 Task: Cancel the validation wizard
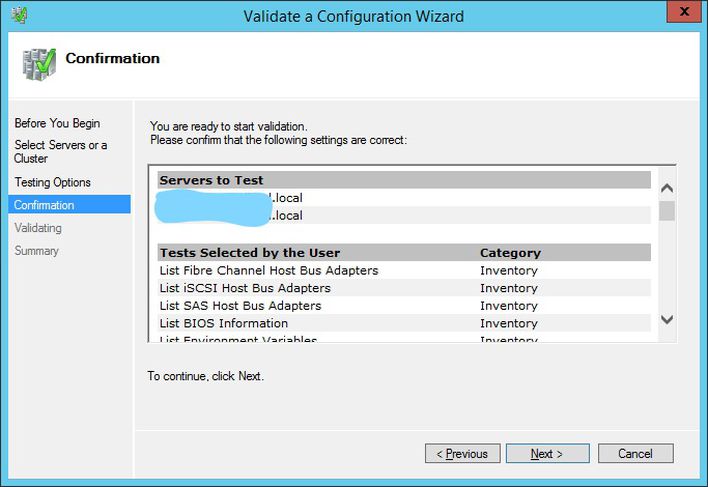pos(635,453)
